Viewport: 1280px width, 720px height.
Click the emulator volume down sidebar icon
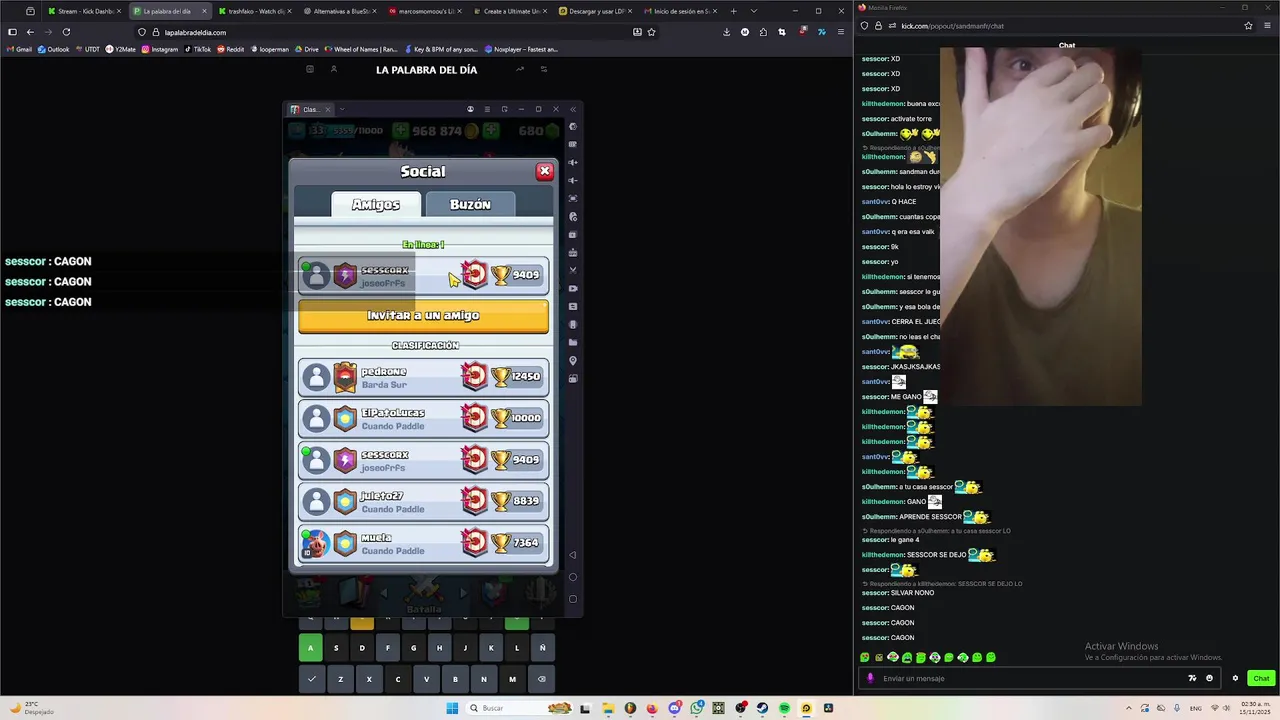[573, 180]
